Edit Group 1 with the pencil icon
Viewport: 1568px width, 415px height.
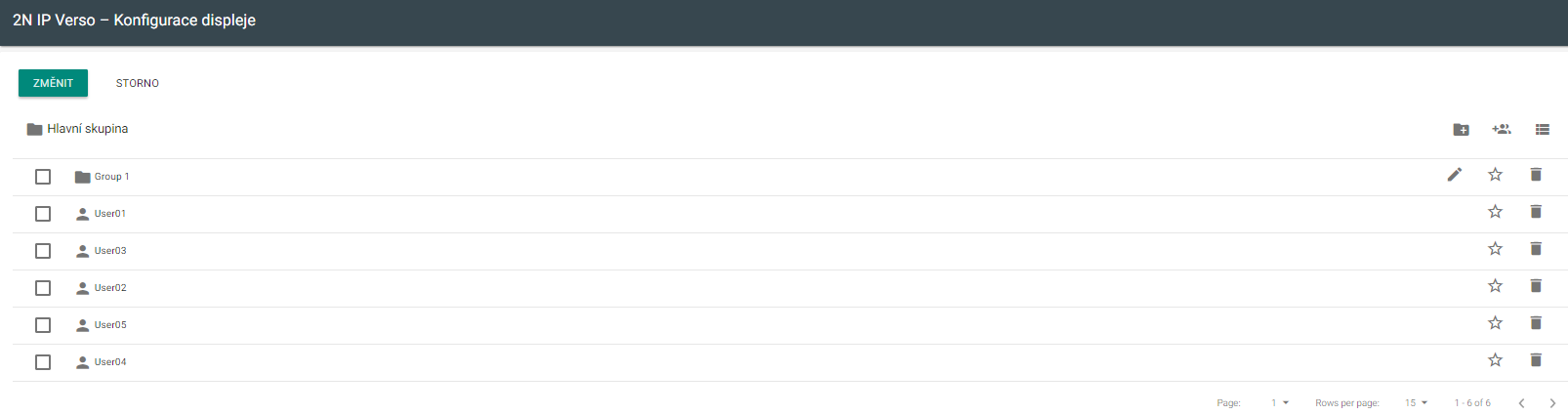coord(1455,175)
